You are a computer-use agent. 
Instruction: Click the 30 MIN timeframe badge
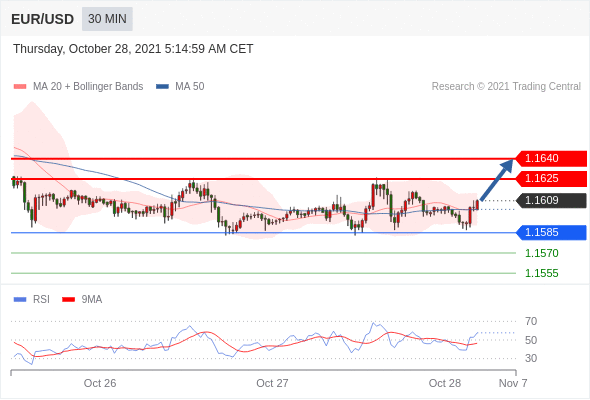coord(107,19)
